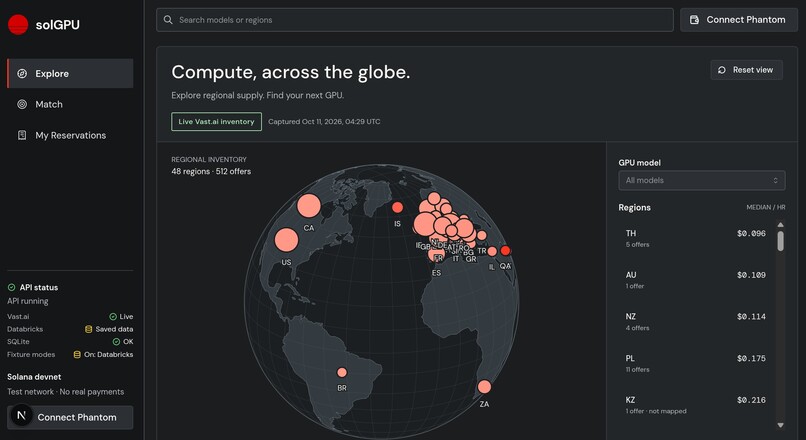Click the magnifier icon in search bar
This screenshot has height=440, width=806.
tap(168, 20)
